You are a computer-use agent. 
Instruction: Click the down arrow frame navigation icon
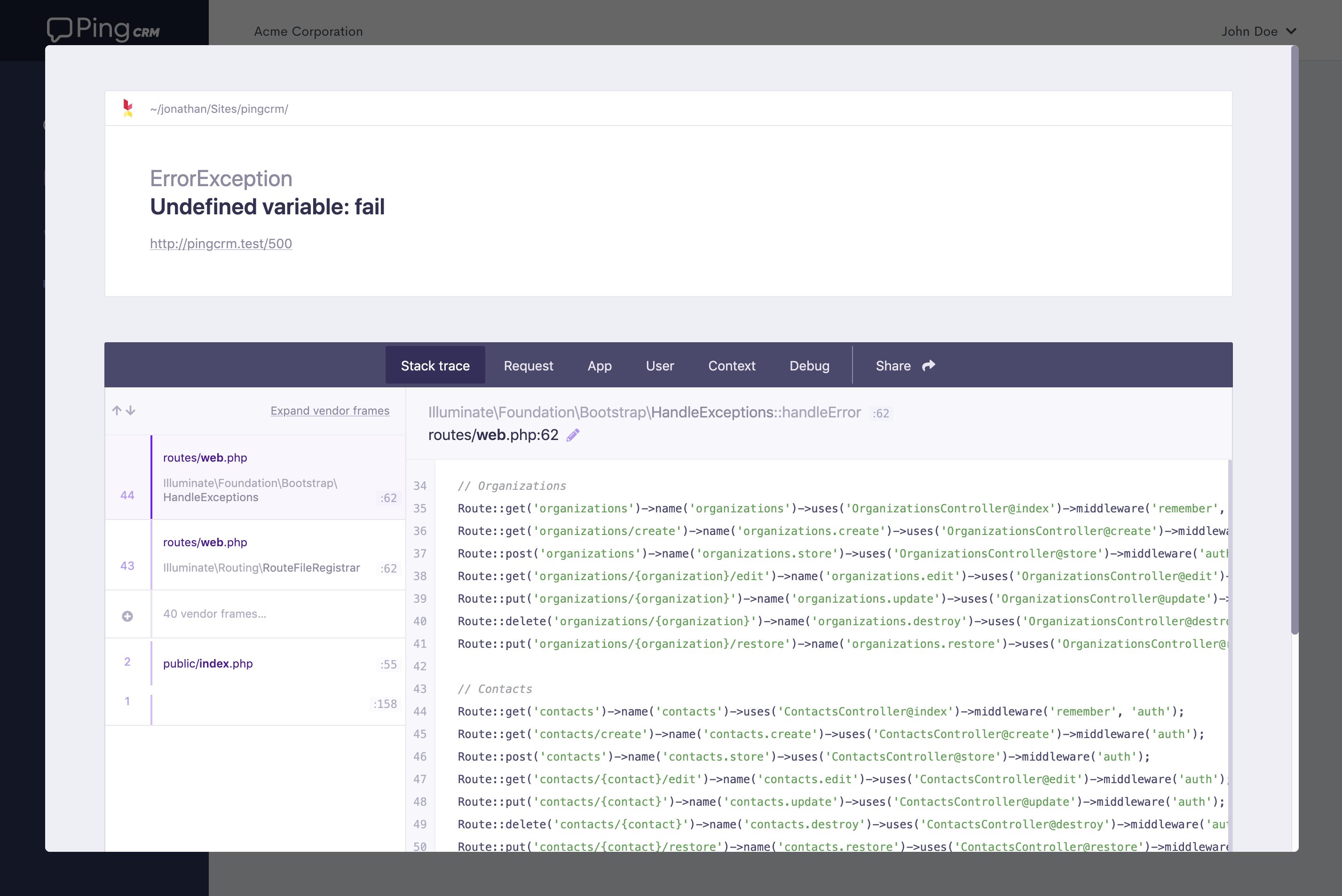tap(131, 410)
